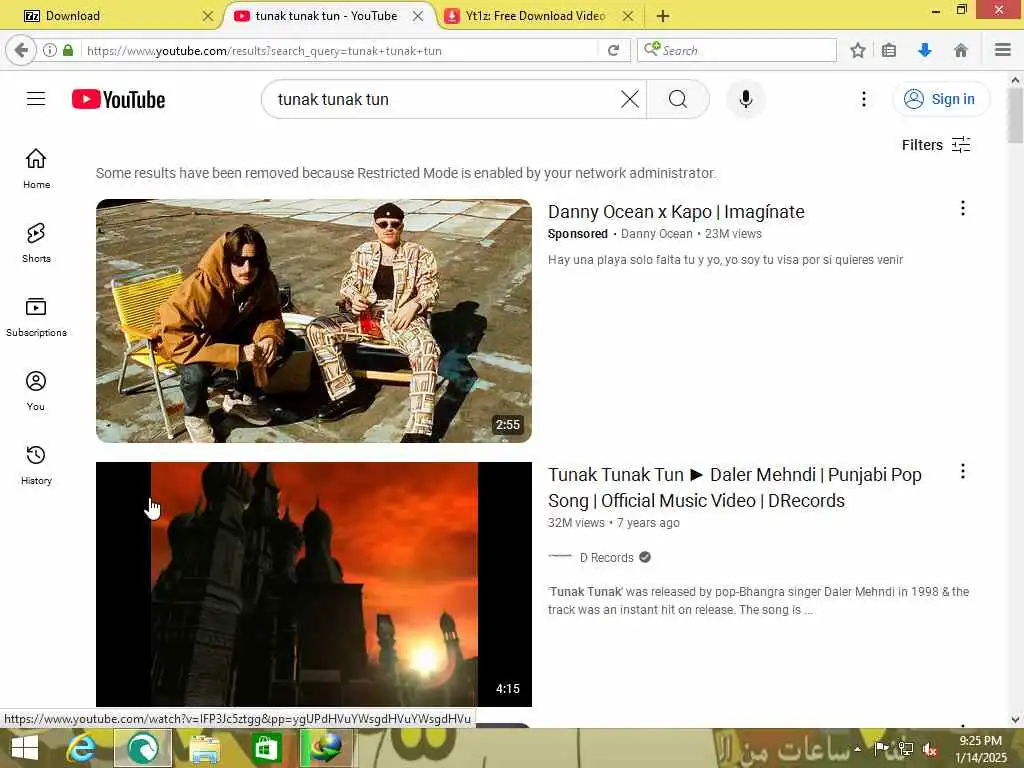Go to browser home page icon
Screen dimensions: 1024x768
960,50
